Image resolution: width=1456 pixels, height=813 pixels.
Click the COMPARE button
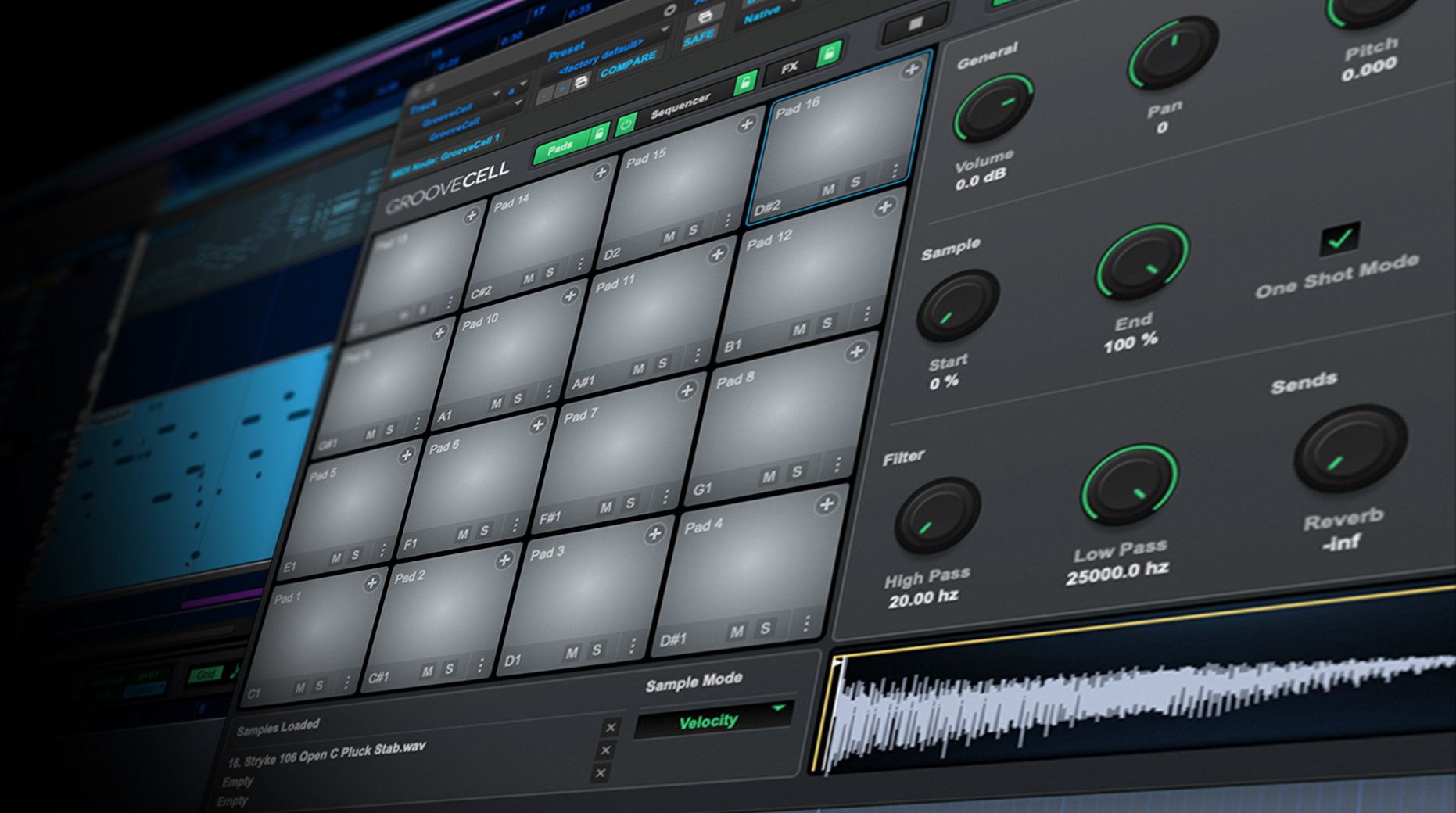click(x=628, y=65)
